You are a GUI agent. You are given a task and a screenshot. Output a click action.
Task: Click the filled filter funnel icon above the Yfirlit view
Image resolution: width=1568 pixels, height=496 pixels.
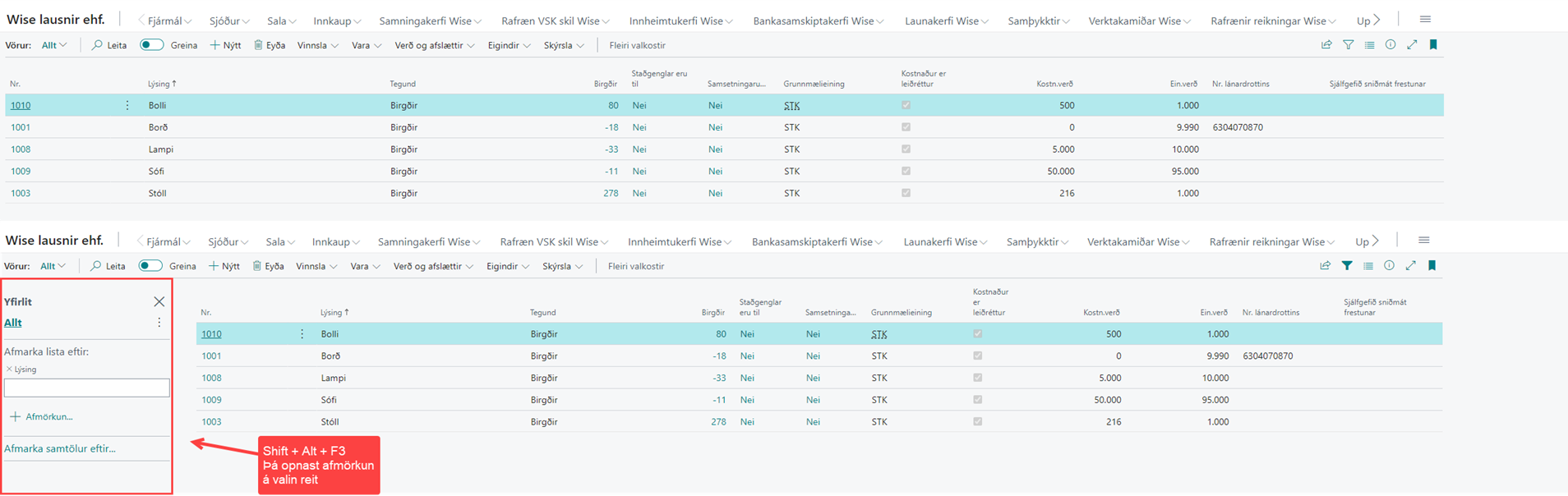click(1347, 266)
